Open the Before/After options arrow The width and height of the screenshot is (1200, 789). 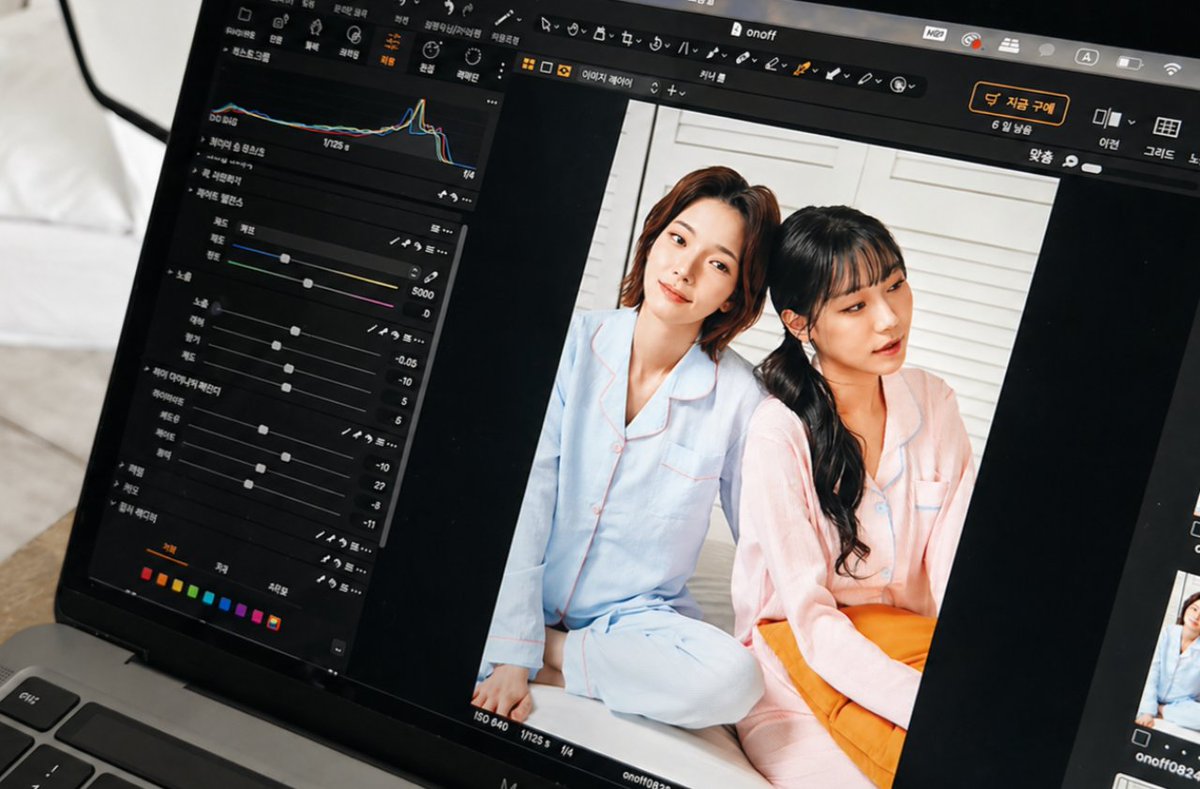[x=1131, y=122]
